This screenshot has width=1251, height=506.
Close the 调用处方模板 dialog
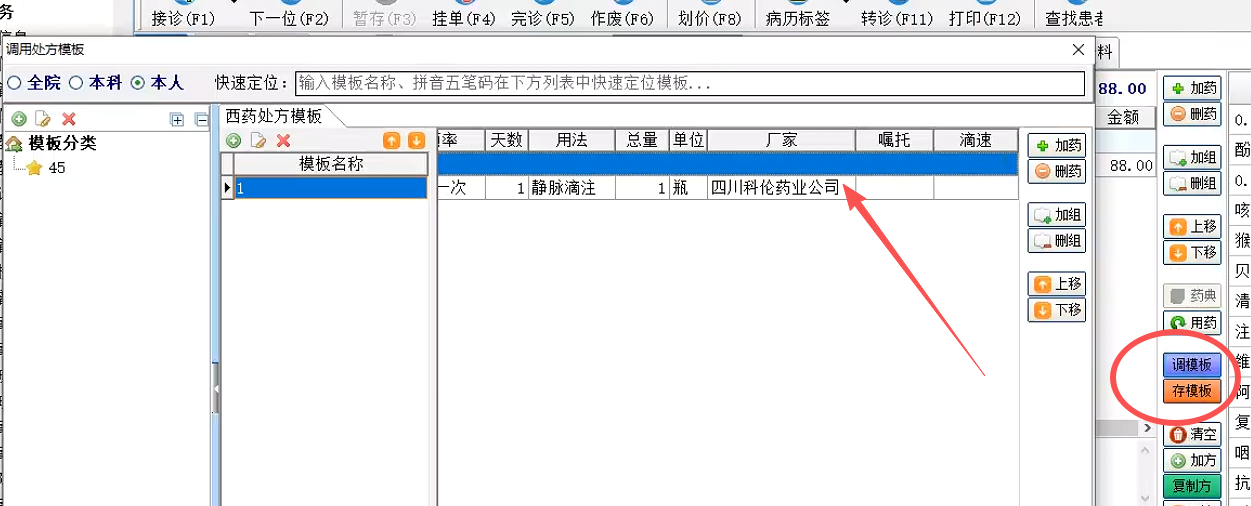click(1078, 50)
